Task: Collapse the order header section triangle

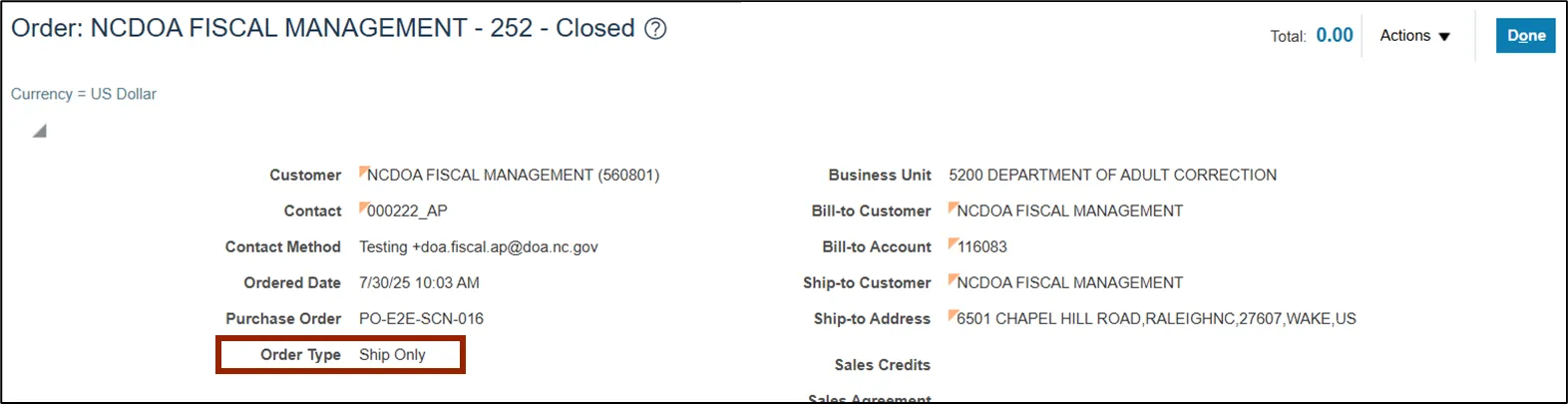Action: tap(39, 131)
